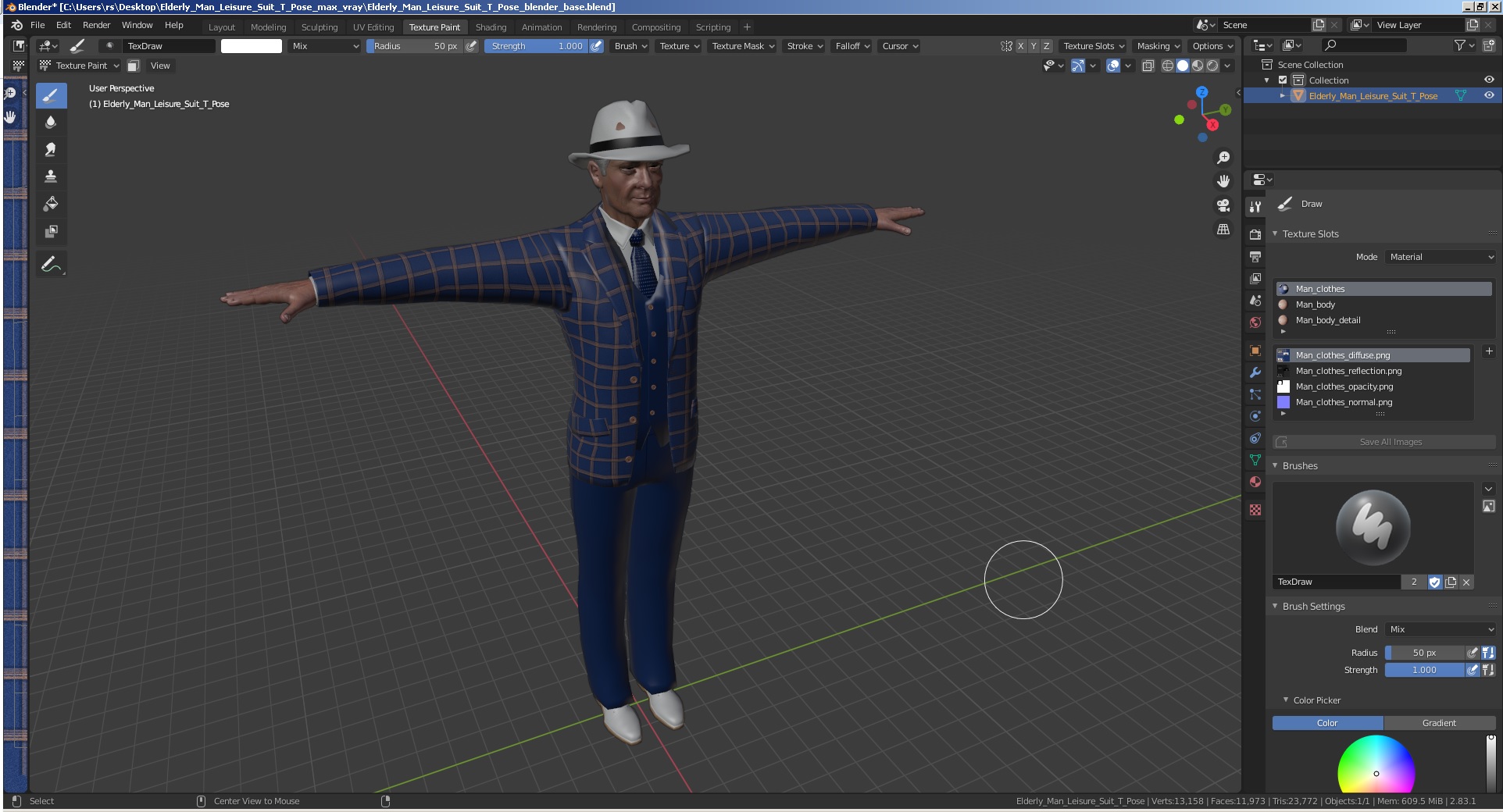Open the File menu
The width and height of the screenshot is (1503, 812).
pyautogui.click(x=37, y=25)
